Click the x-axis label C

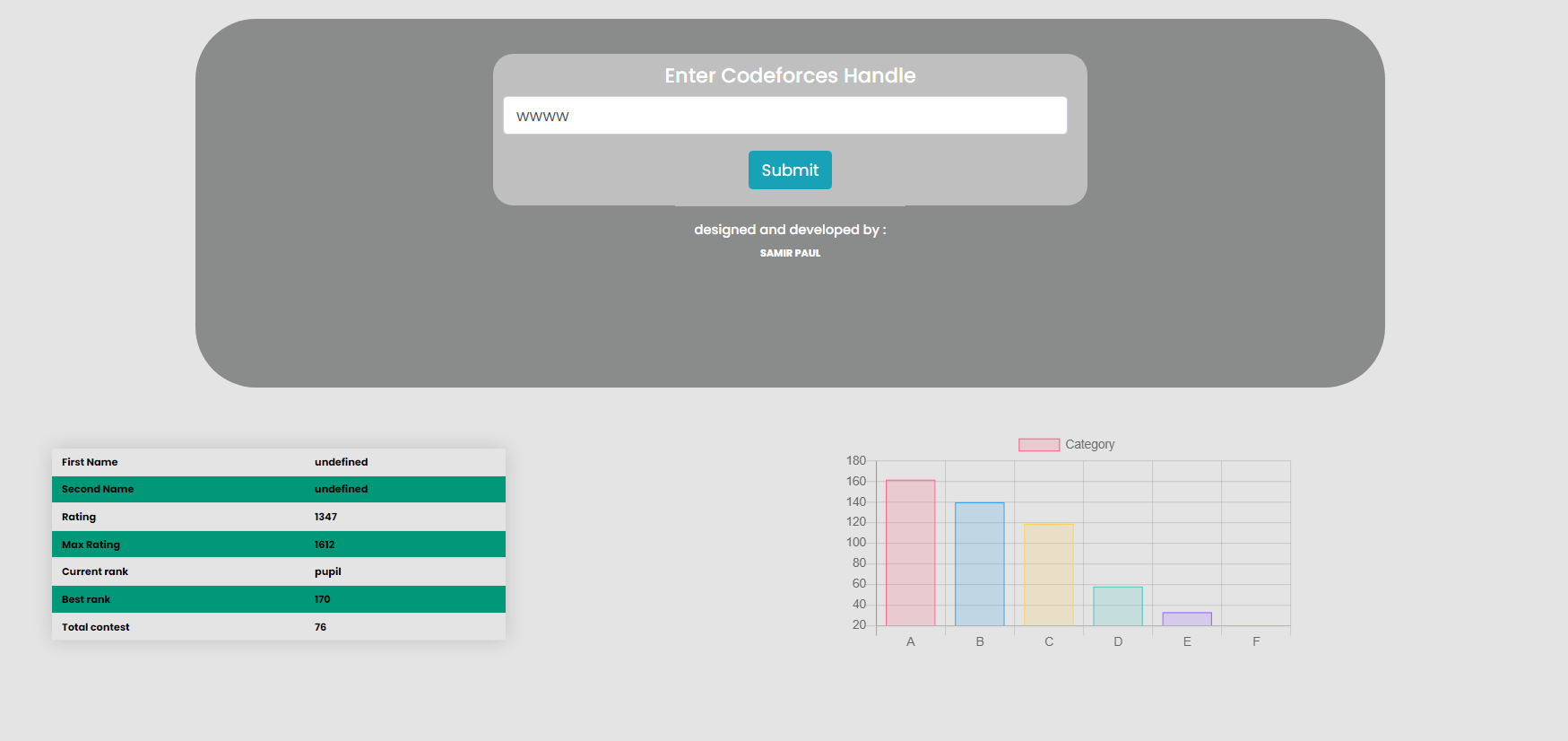1049,641
